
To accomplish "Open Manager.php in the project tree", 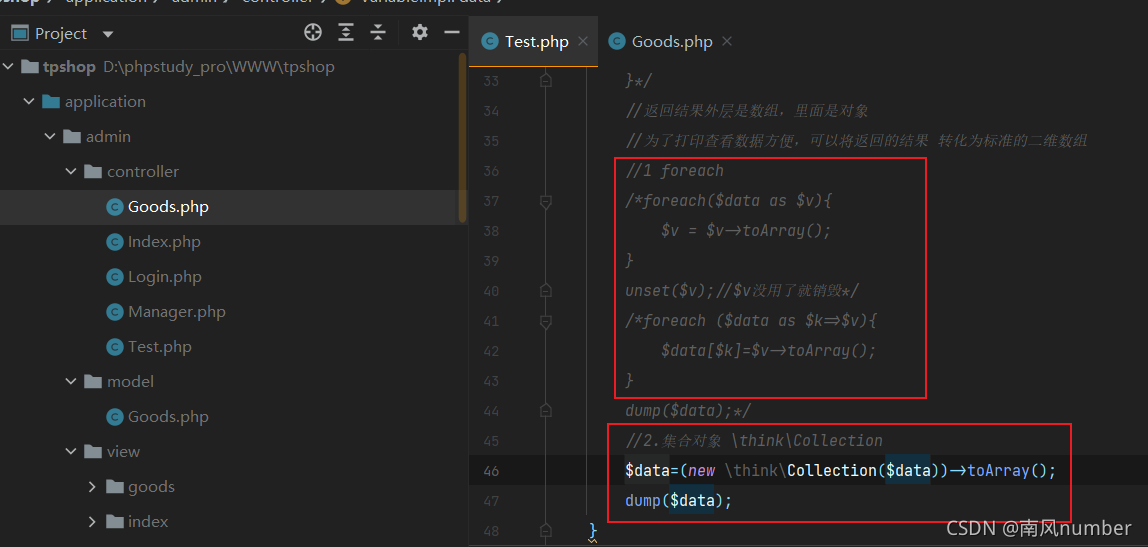I will [176, 312].
